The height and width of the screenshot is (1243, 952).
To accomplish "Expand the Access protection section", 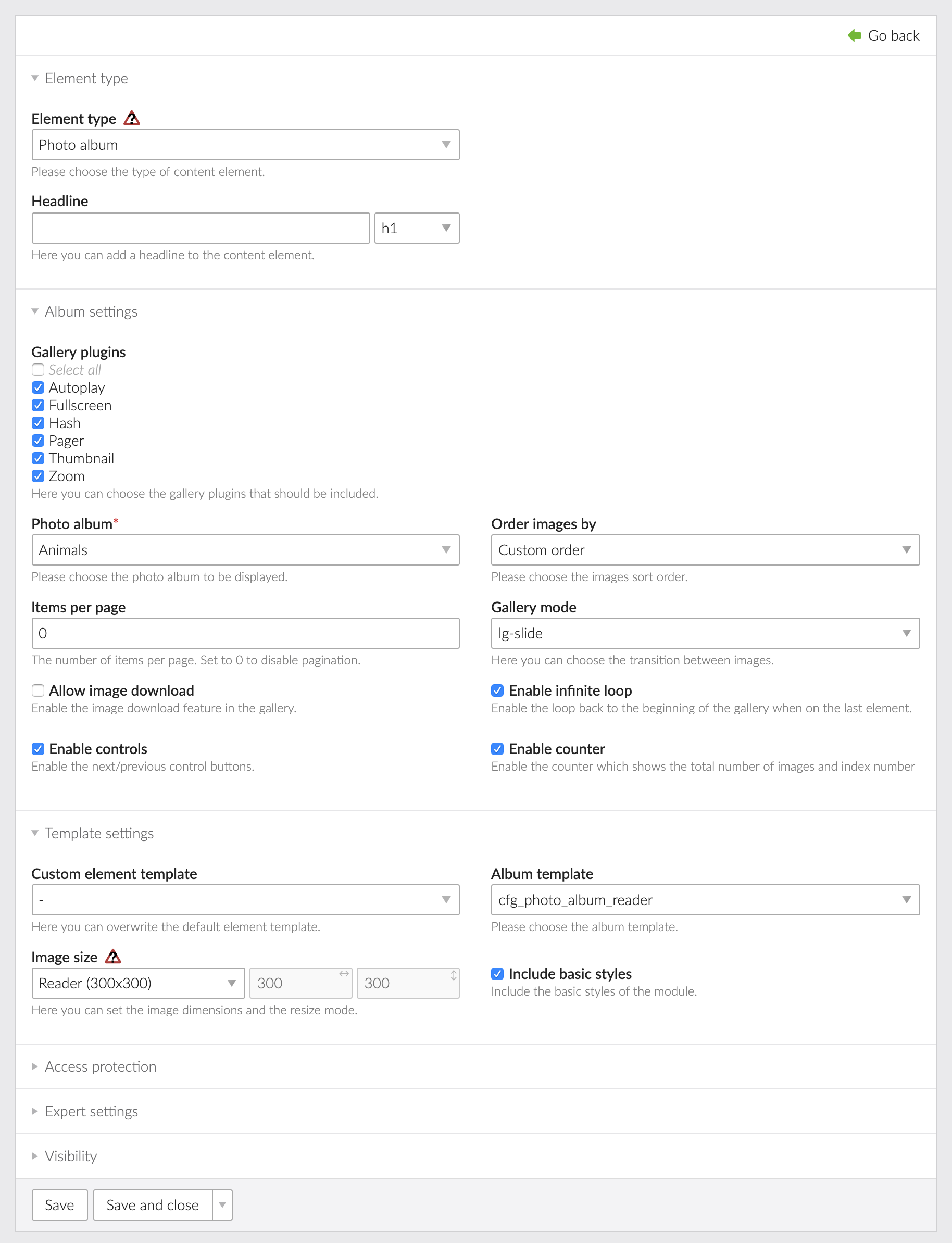I will 101,1067.
